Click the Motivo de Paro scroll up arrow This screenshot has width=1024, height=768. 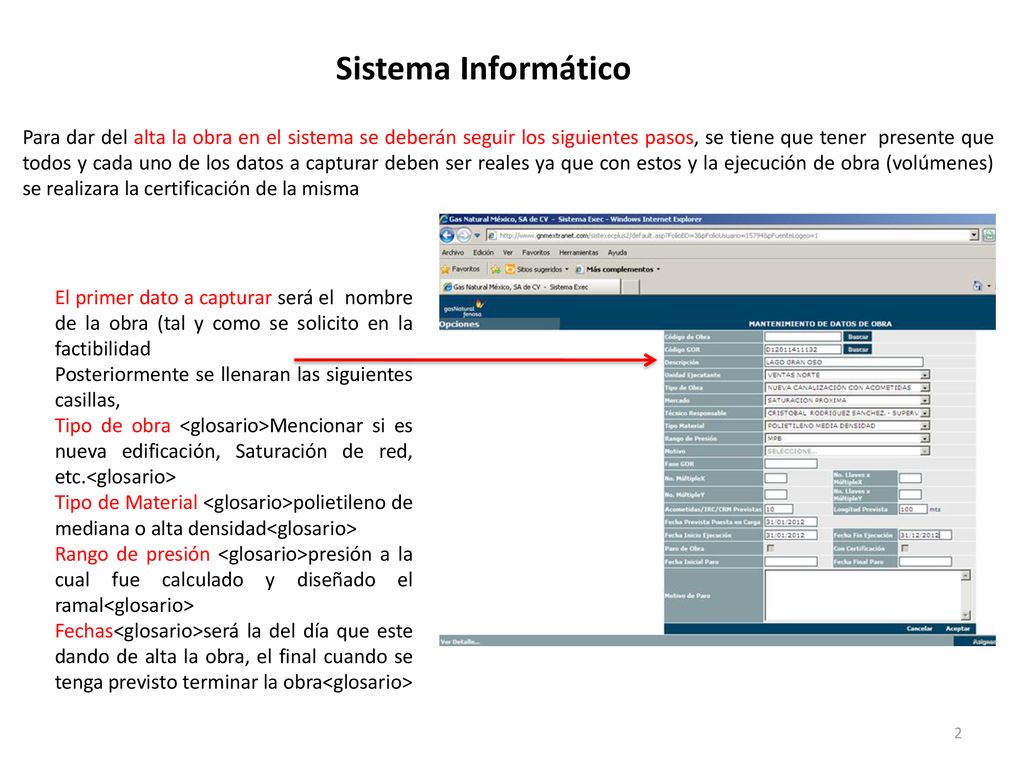966,575
